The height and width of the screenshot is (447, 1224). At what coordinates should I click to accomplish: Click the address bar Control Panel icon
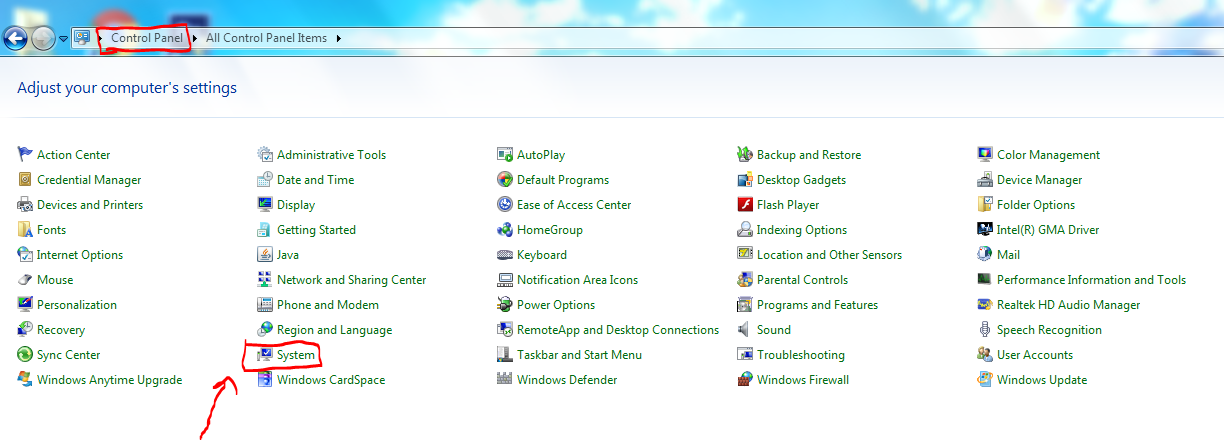pos(82,38)
